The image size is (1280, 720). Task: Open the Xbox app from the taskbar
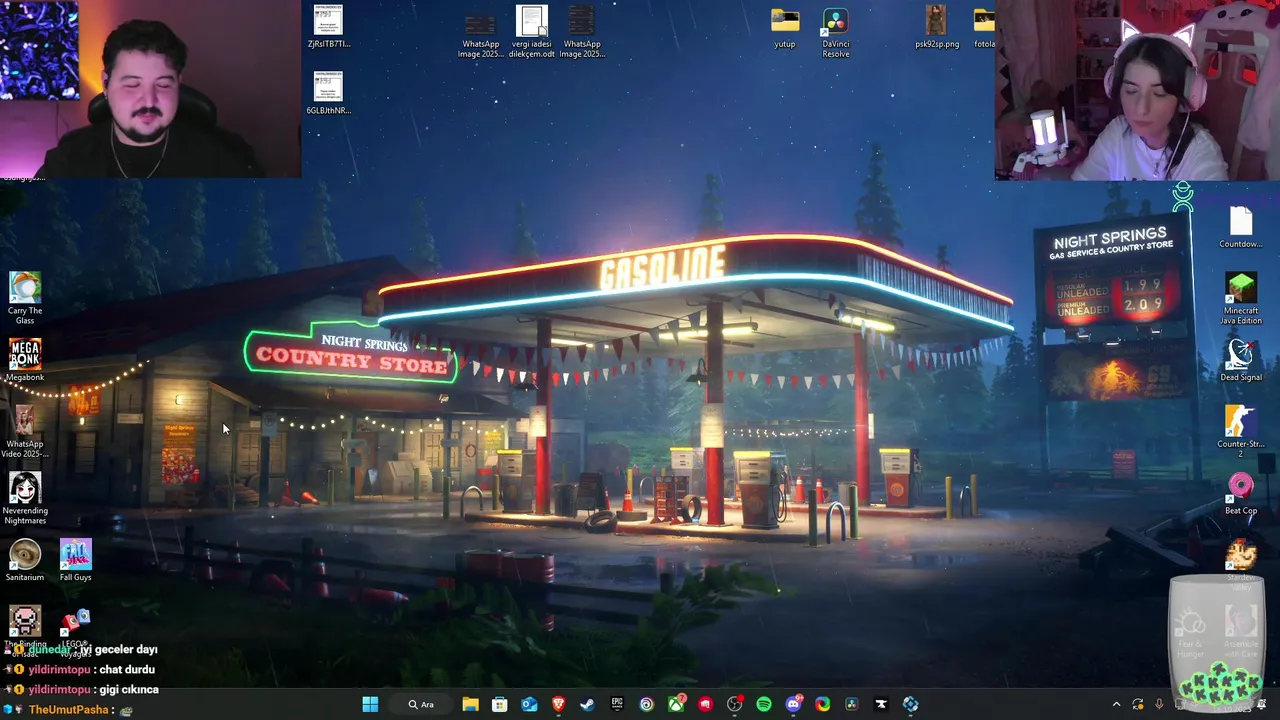pyautogui.click(x=676, y=704)
